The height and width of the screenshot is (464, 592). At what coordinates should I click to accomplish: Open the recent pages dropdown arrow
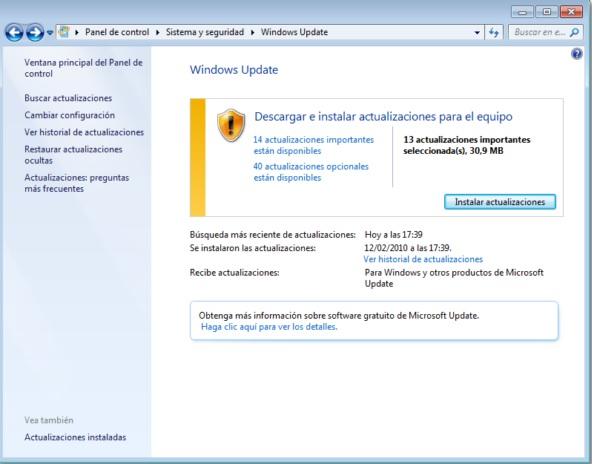[50, 33]
